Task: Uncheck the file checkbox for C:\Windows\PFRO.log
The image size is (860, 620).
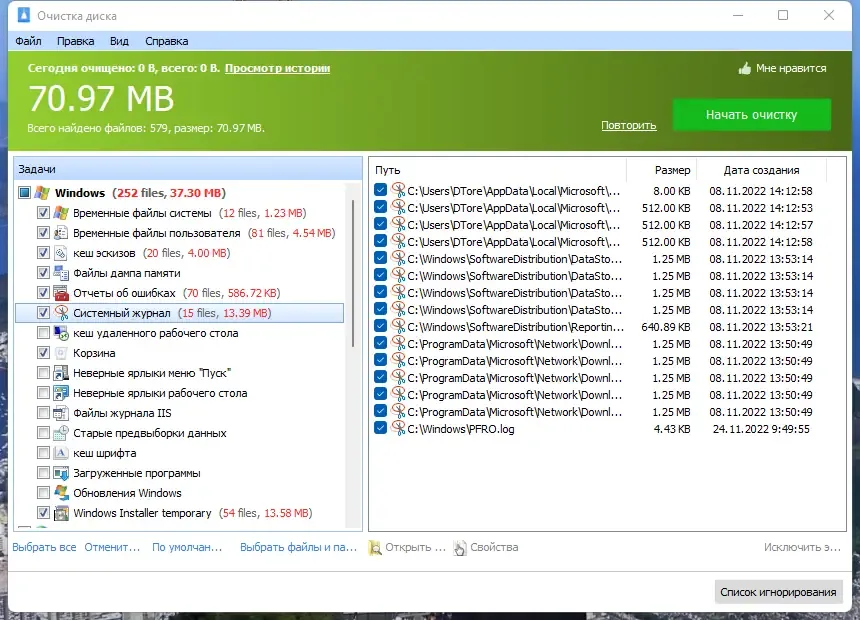Action: click(381, 428)
